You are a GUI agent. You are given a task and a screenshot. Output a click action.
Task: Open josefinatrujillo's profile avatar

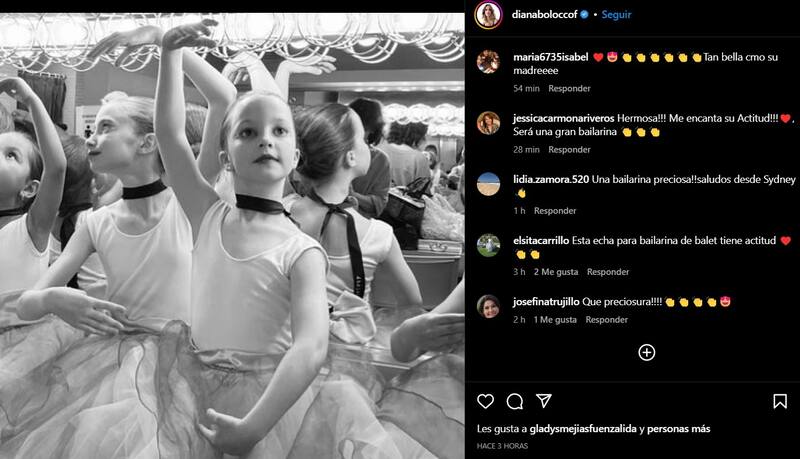point(488,307)
